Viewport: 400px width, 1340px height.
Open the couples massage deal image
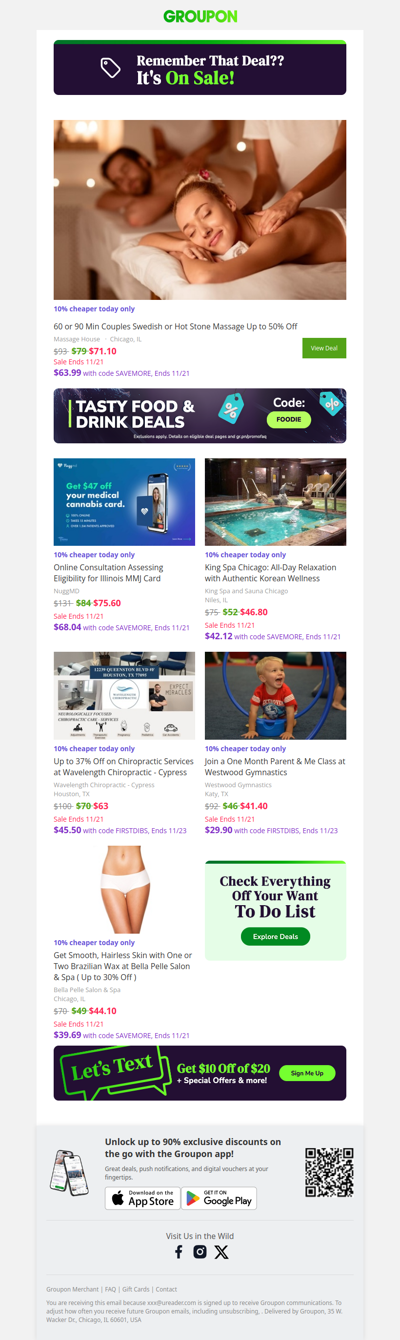(200, 210)
